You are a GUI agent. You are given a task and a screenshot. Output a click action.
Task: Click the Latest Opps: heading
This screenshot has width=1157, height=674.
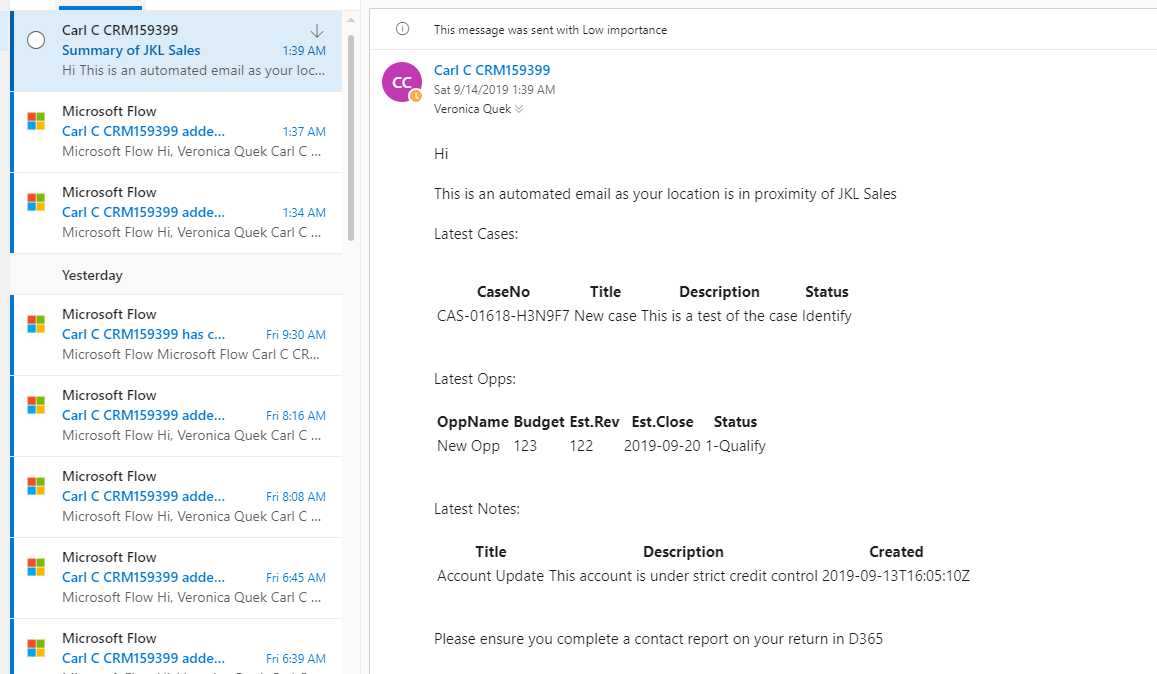pyautogui.click(x=474, y=379)
